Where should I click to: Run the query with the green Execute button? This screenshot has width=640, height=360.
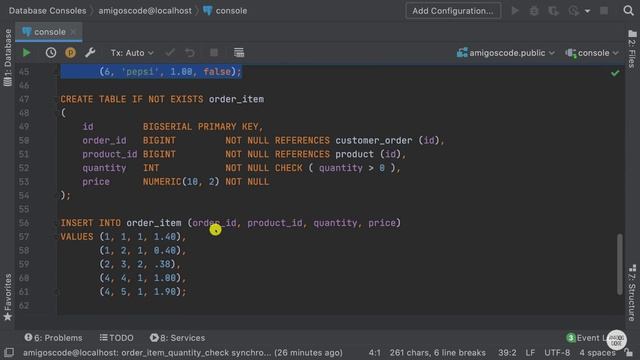(x=27, y=53)
